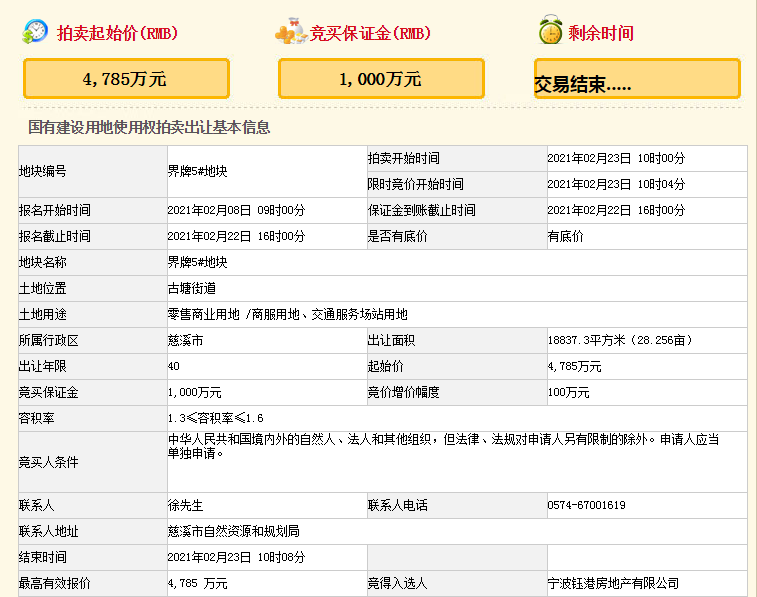Click the 交易结束 remaining time box

pyautogui.click(x=637, y=80)
